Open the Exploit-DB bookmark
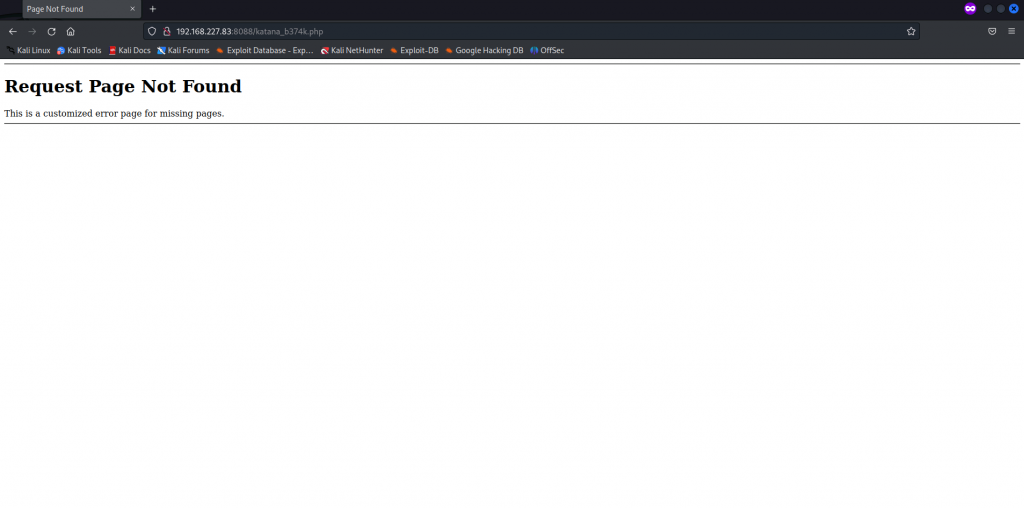 (414, 50)
